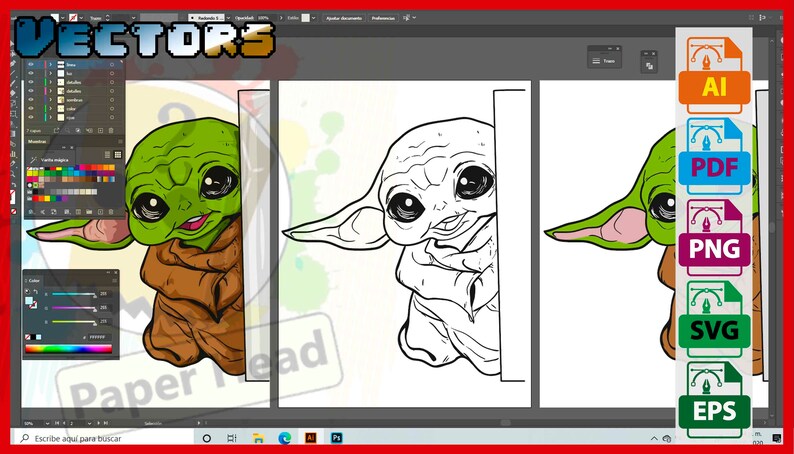Image resolution: width=794 pixels, height=454 pixels.
Task: Click the Preferencias button
Action: 383,18
